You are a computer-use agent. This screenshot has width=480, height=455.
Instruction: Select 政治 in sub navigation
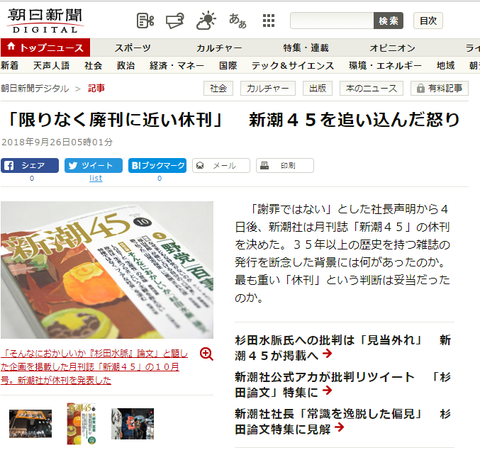point(126,65)
